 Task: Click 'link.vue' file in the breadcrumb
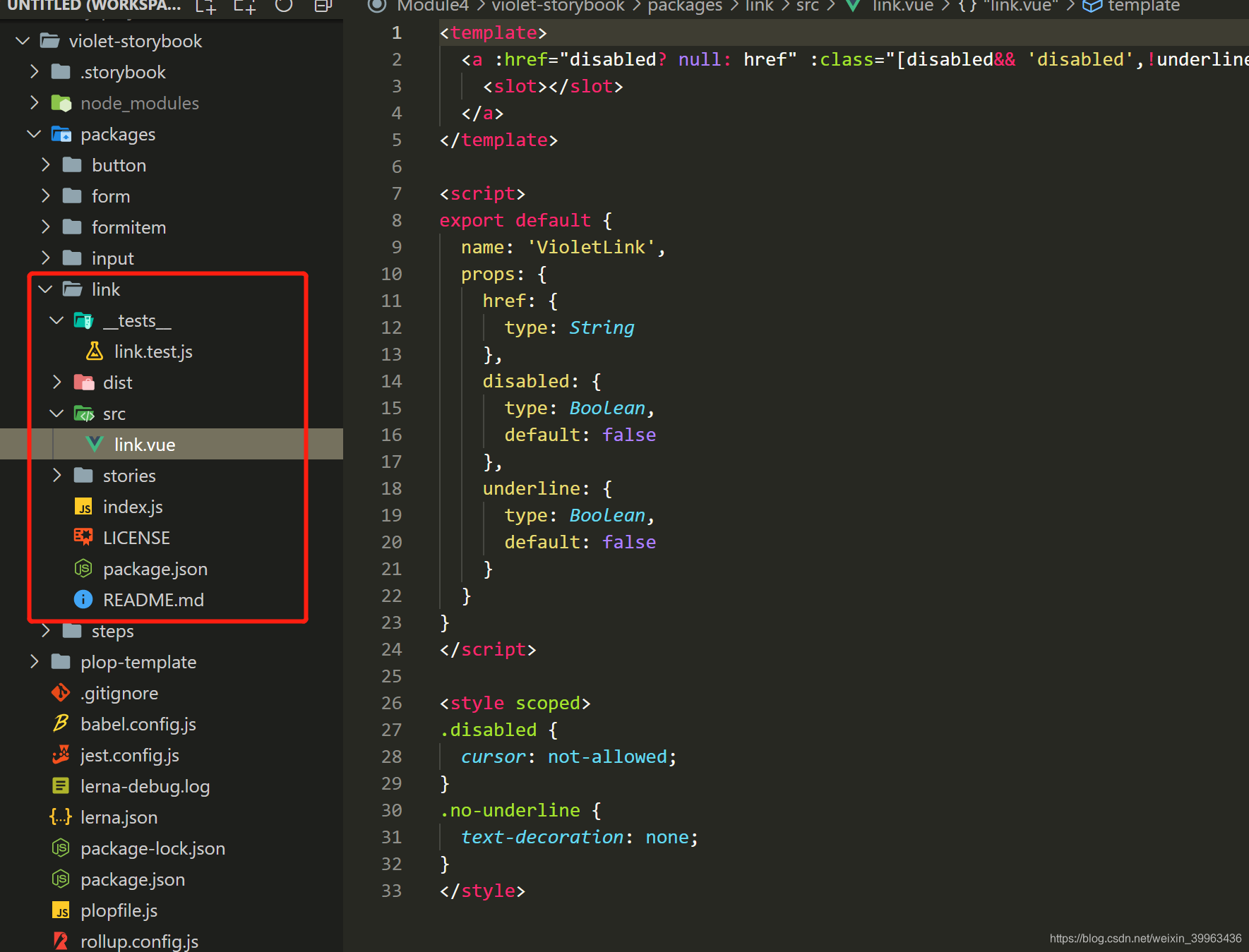click(902, 6)
